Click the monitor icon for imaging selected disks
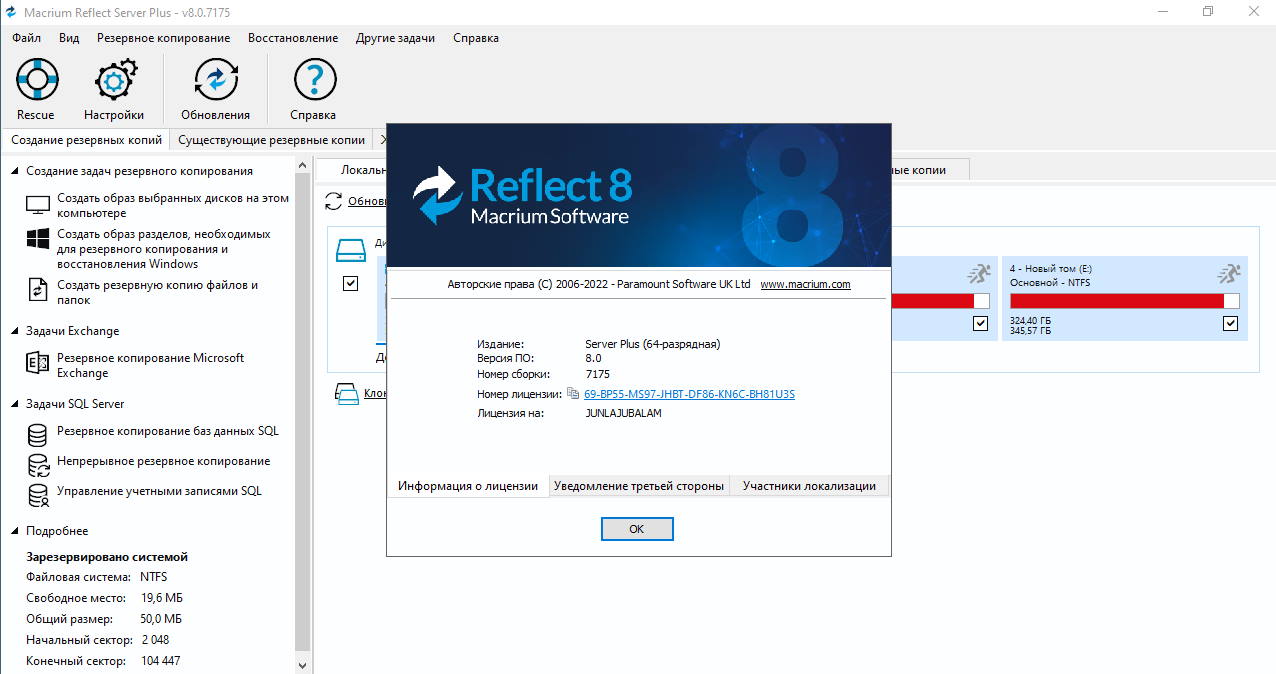 [38, 205]
